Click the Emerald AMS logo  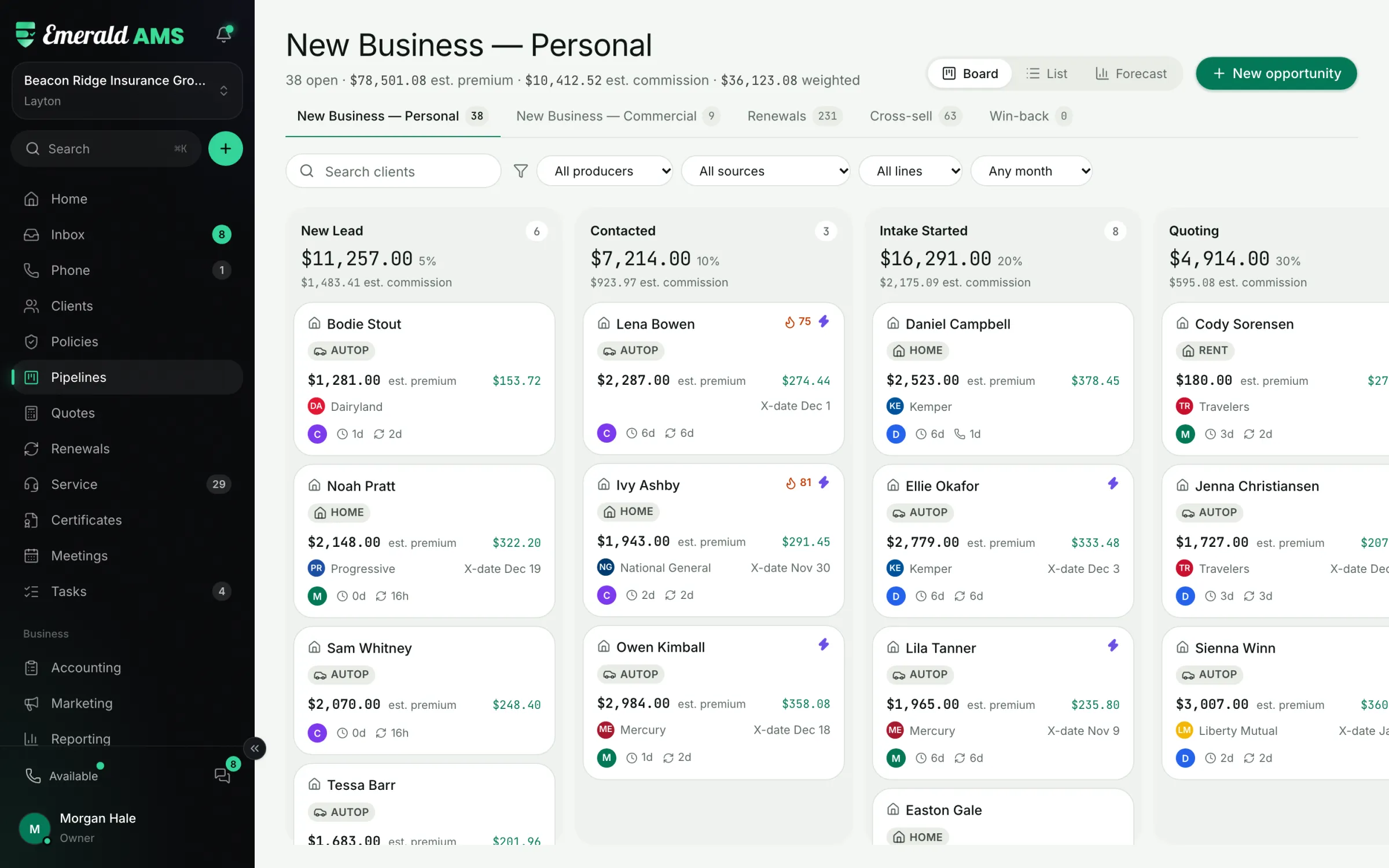[100, 35]
